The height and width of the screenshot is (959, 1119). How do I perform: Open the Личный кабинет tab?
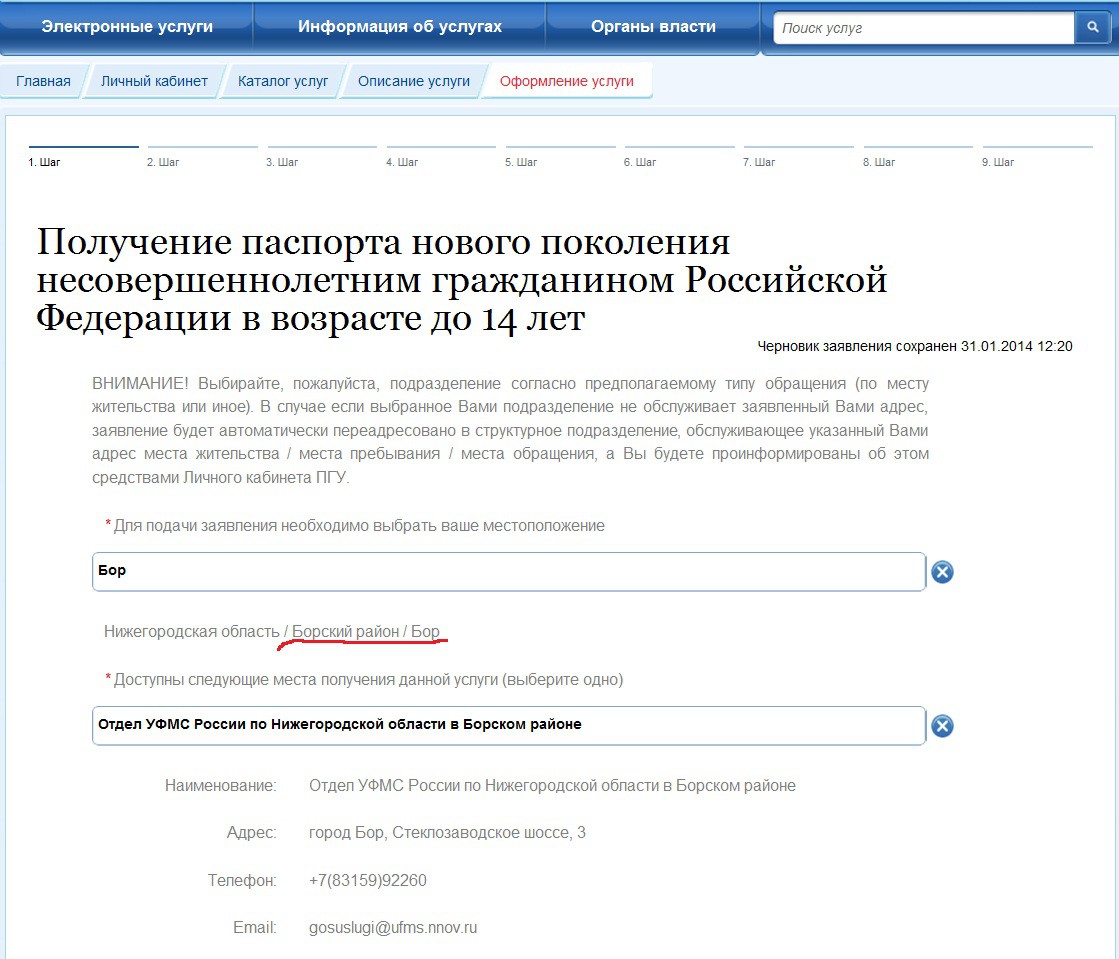tap(154, 81)
